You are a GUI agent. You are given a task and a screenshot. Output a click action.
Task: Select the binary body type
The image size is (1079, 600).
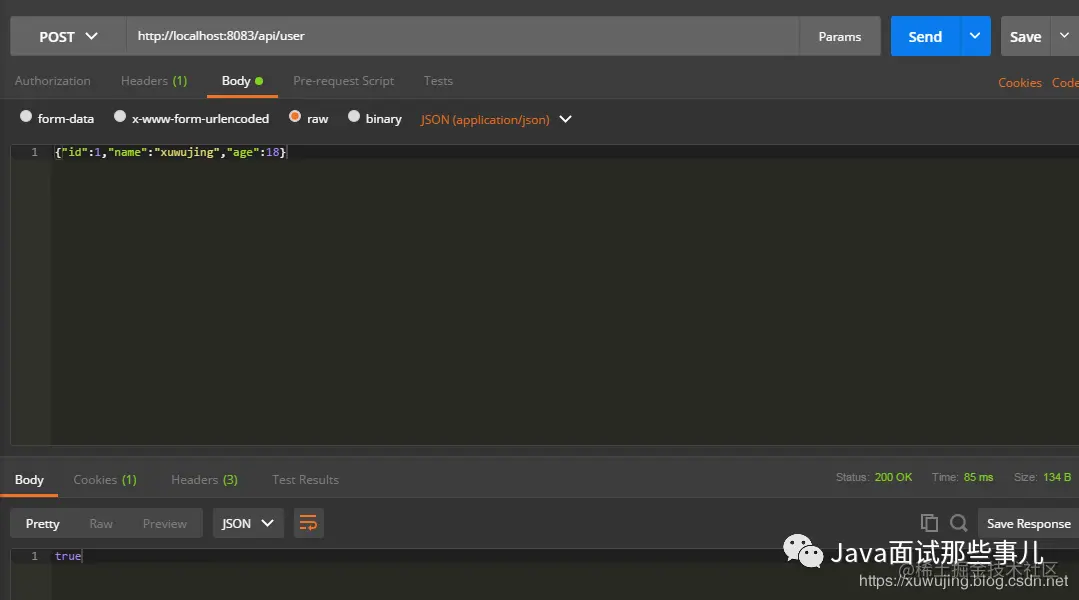354,116
